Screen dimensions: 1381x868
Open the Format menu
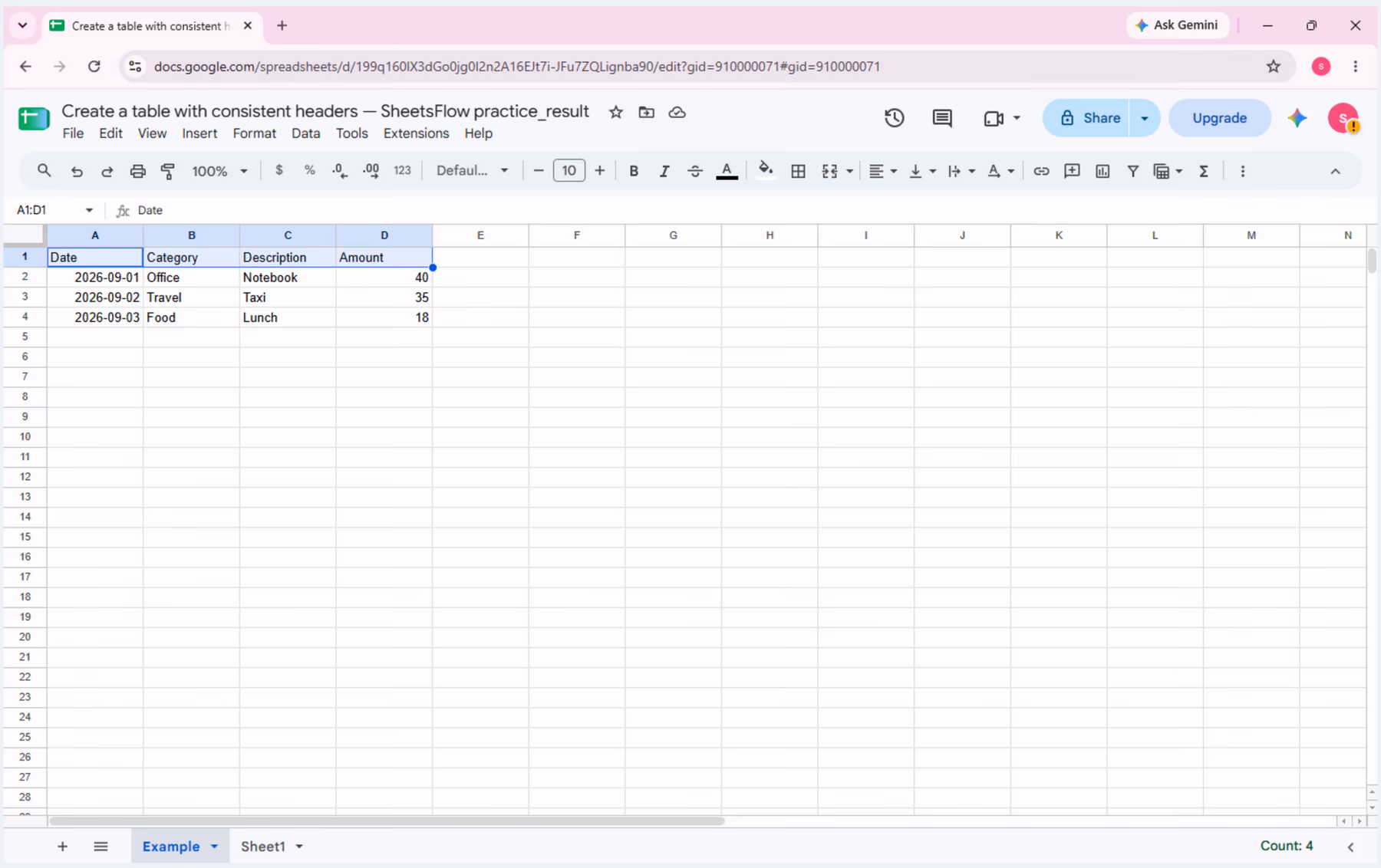[x=254, y=133]
